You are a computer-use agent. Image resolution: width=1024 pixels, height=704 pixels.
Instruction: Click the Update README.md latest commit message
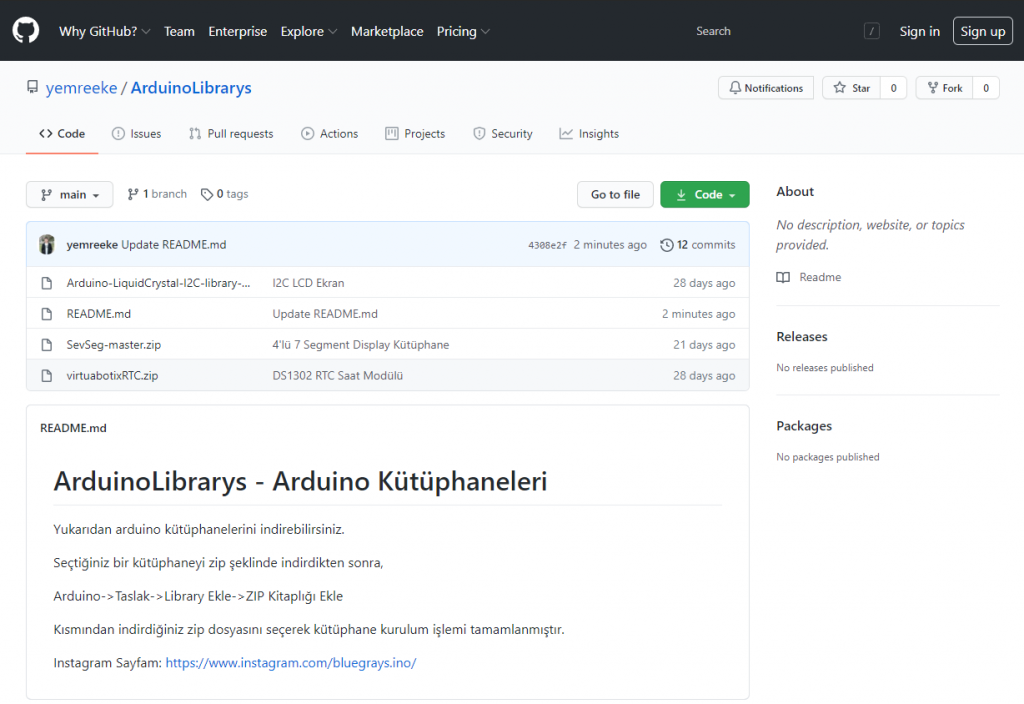(x=174, y=244)
